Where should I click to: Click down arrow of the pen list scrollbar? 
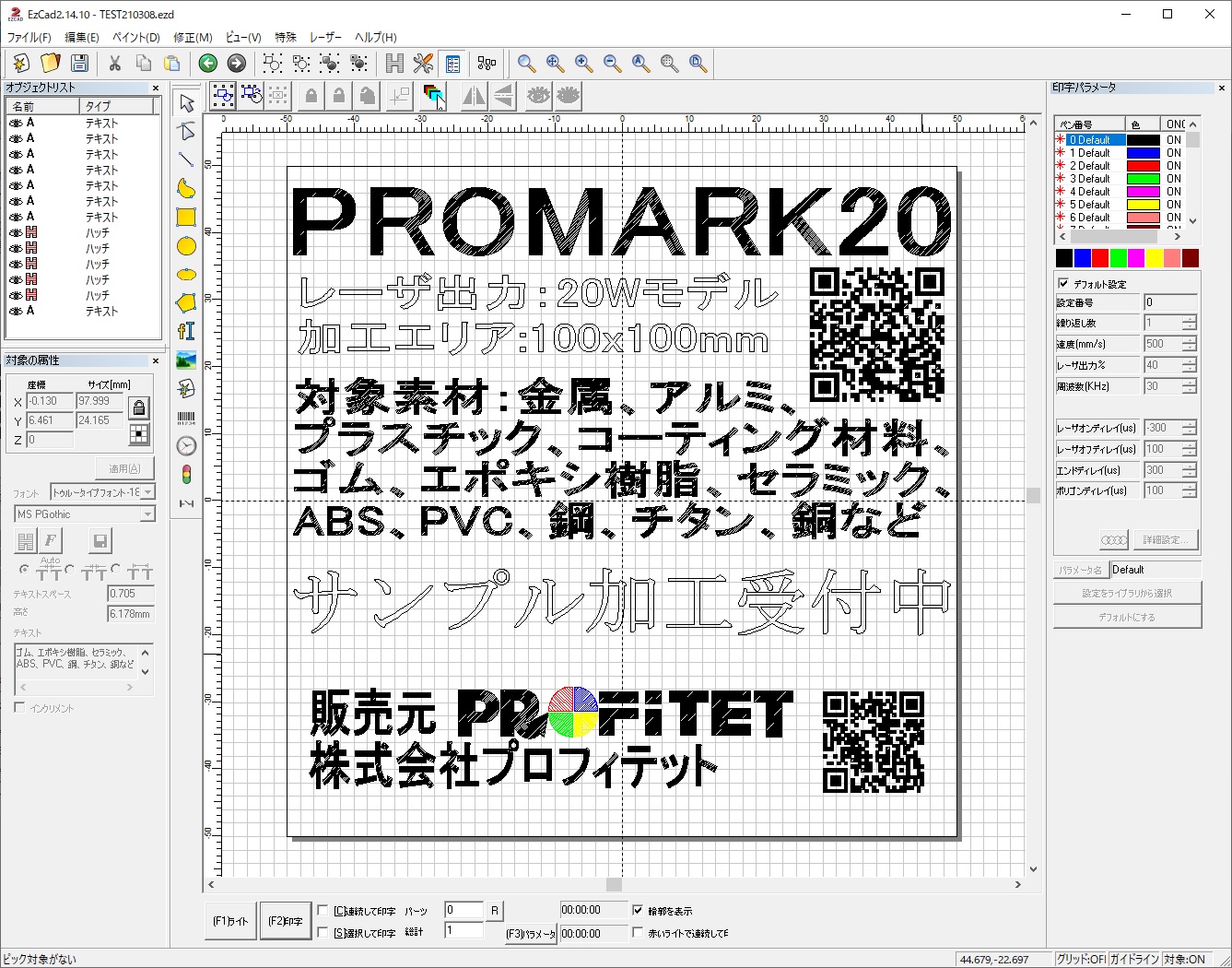[x=1193, y=221]
